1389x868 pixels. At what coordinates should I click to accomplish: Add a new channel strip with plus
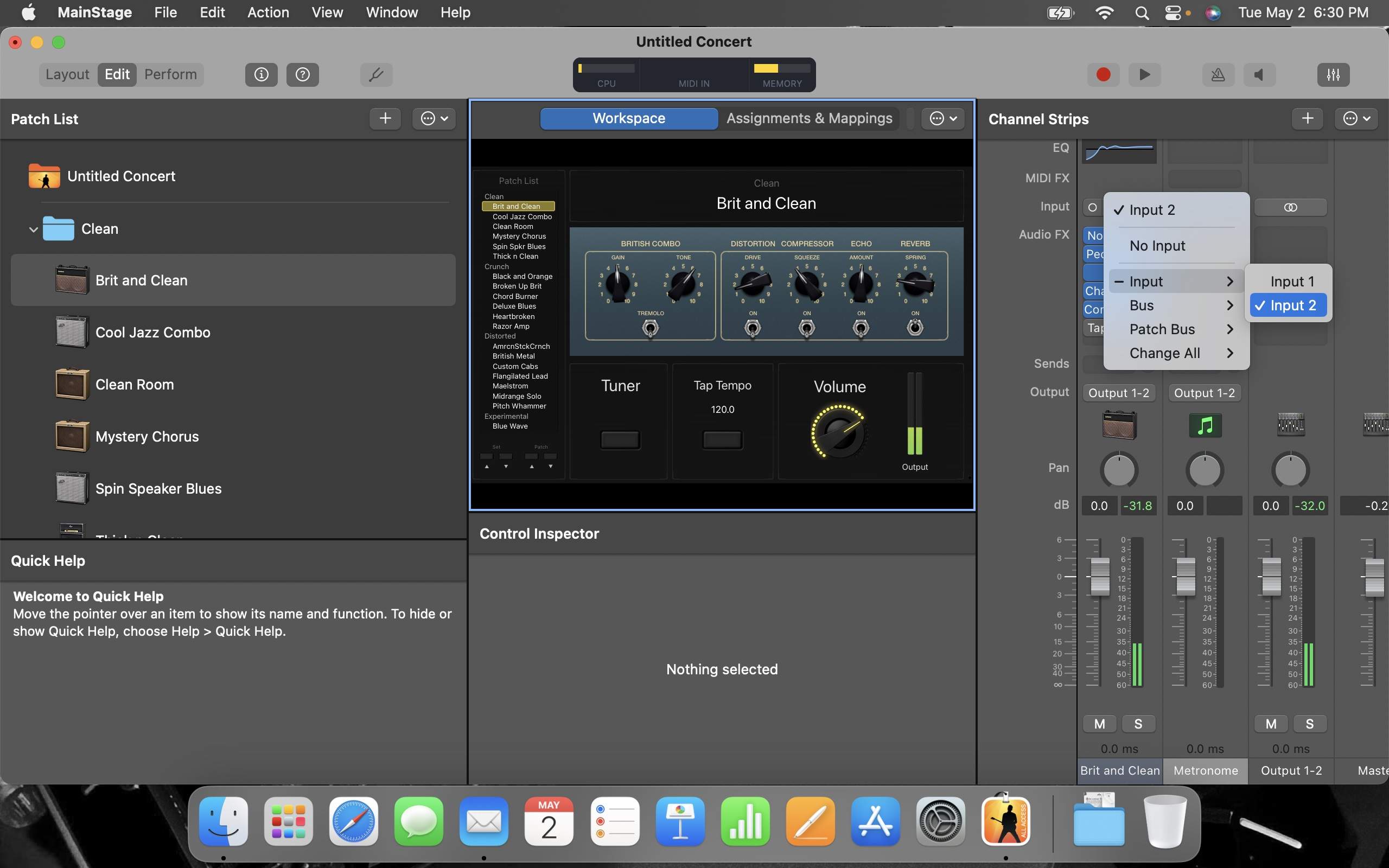(x=1308, y=119)
